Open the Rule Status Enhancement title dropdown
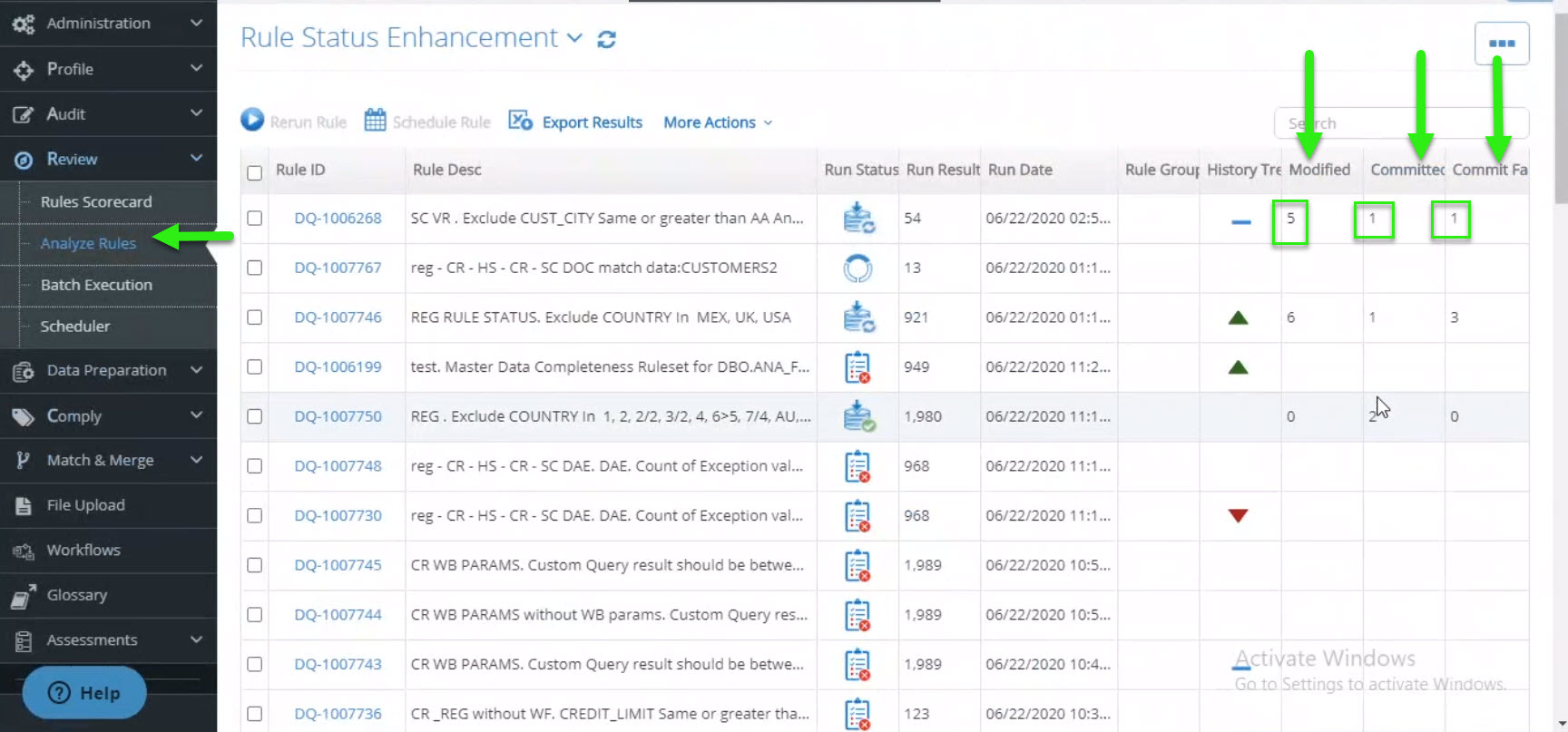The height and width of the screenshot is (732, 1568). click(x=574, y=38)
